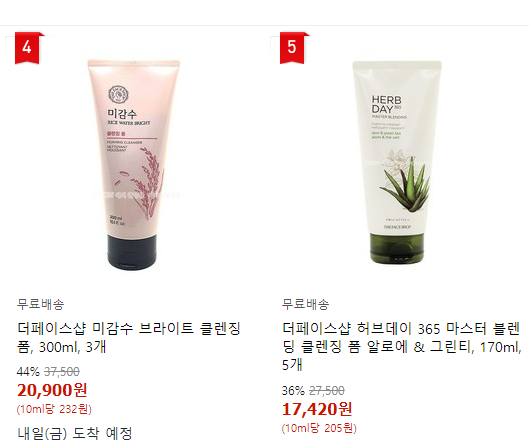Click the black cap of the pink tube
The width and height of the screenshot is (532, 444).
(132, 252)
